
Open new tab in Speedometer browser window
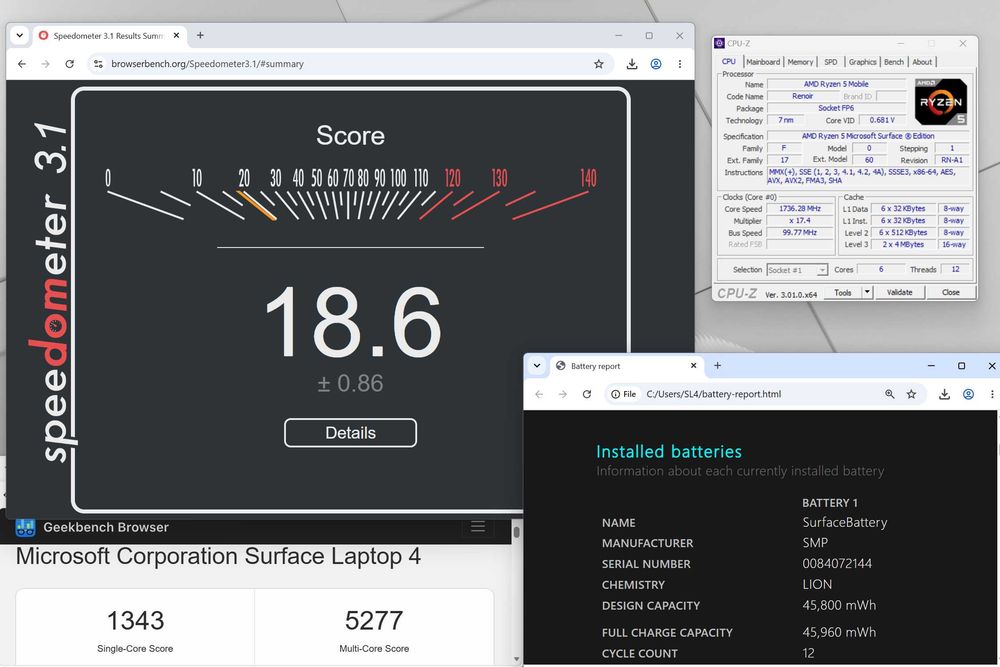(x=200, y=36)
